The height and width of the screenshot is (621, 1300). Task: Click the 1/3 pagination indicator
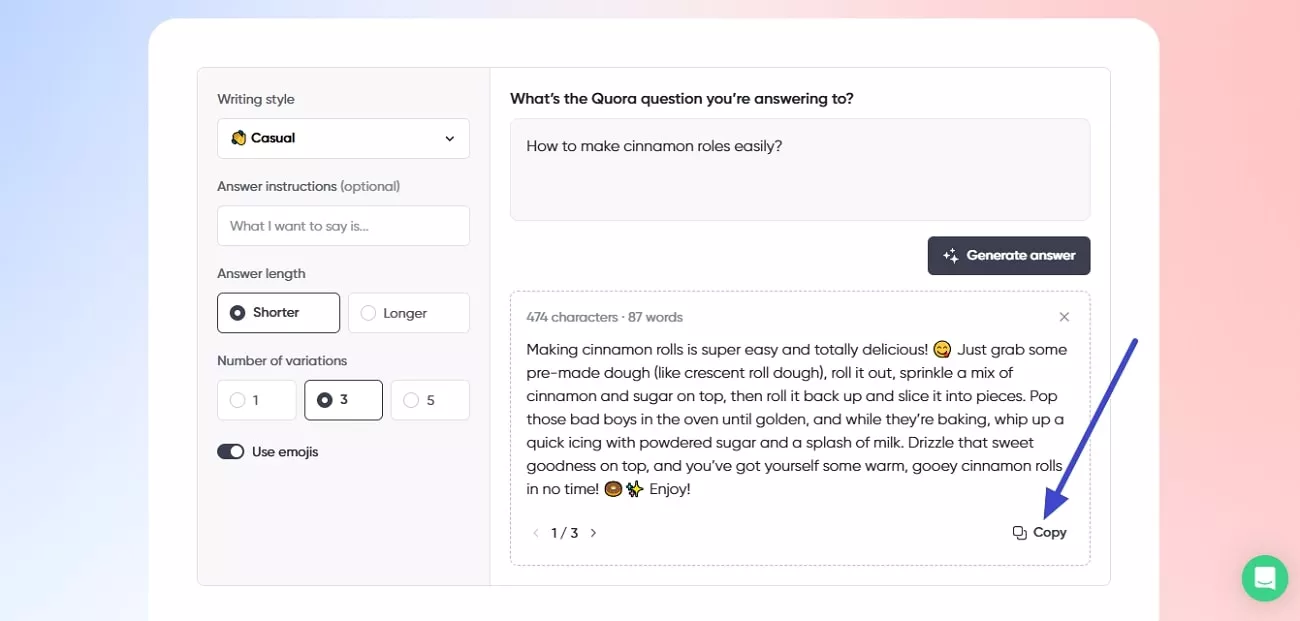564,533
